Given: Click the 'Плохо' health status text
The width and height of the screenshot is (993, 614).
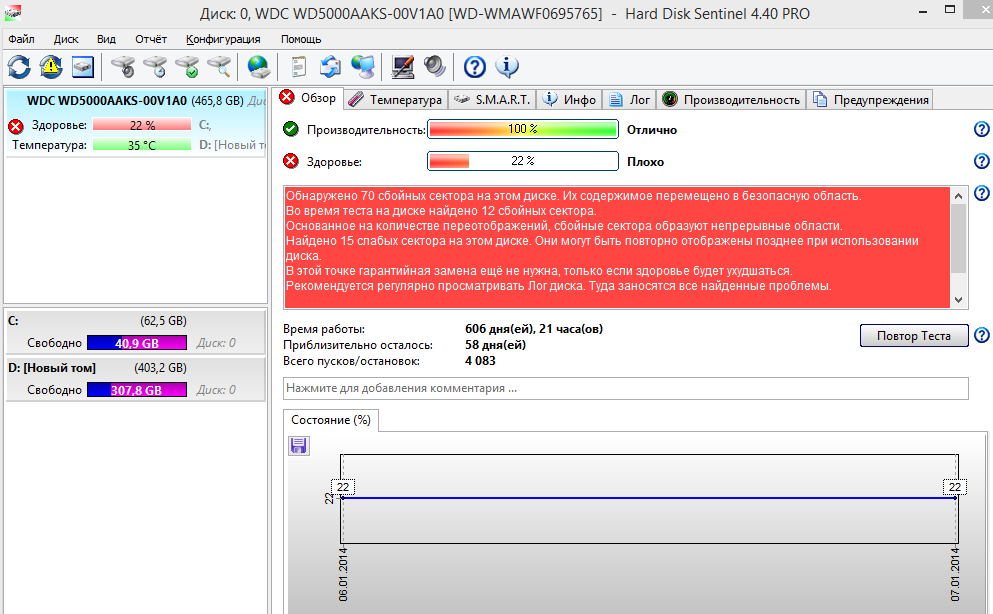Looking at the screenshot, I should 645,161.
